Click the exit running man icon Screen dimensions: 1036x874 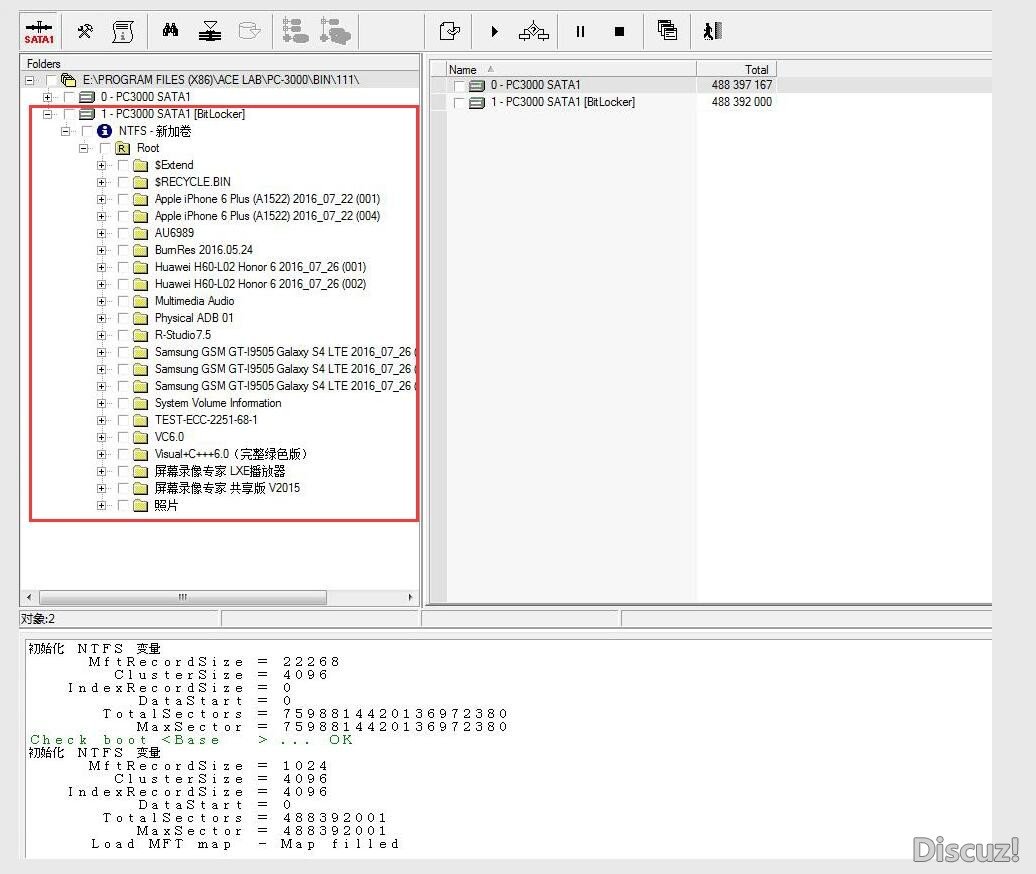pyautogui.click(x=712, y=32)
